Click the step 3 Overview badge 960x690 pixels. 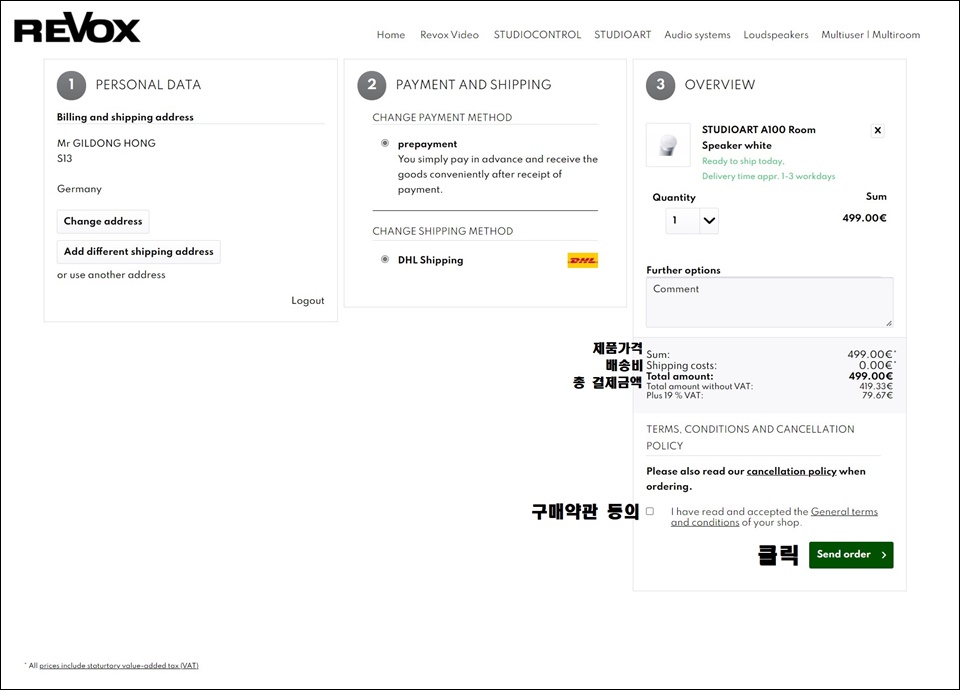tap(660, 85)
